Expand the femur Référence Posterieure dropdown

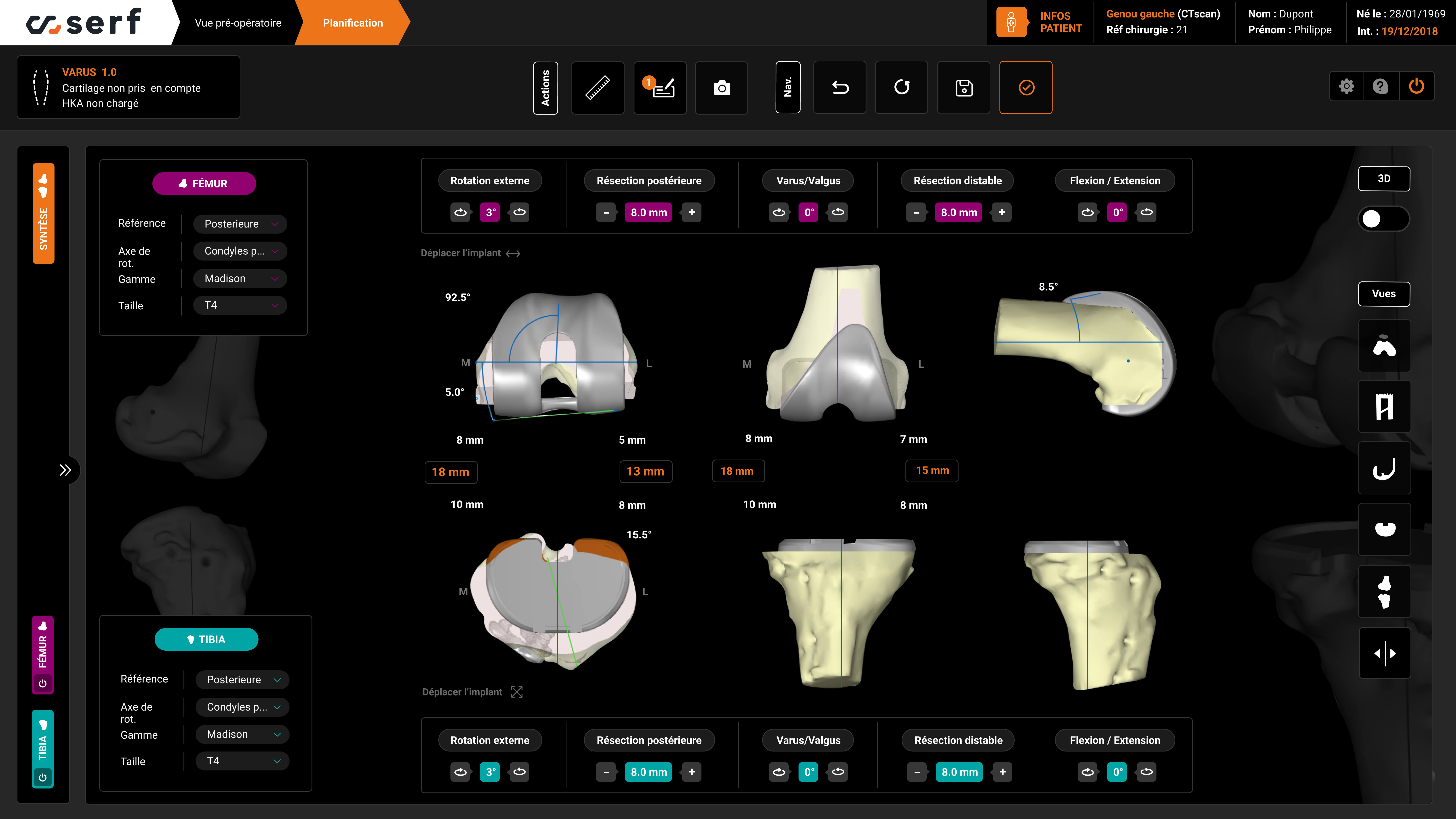(240, 224)
